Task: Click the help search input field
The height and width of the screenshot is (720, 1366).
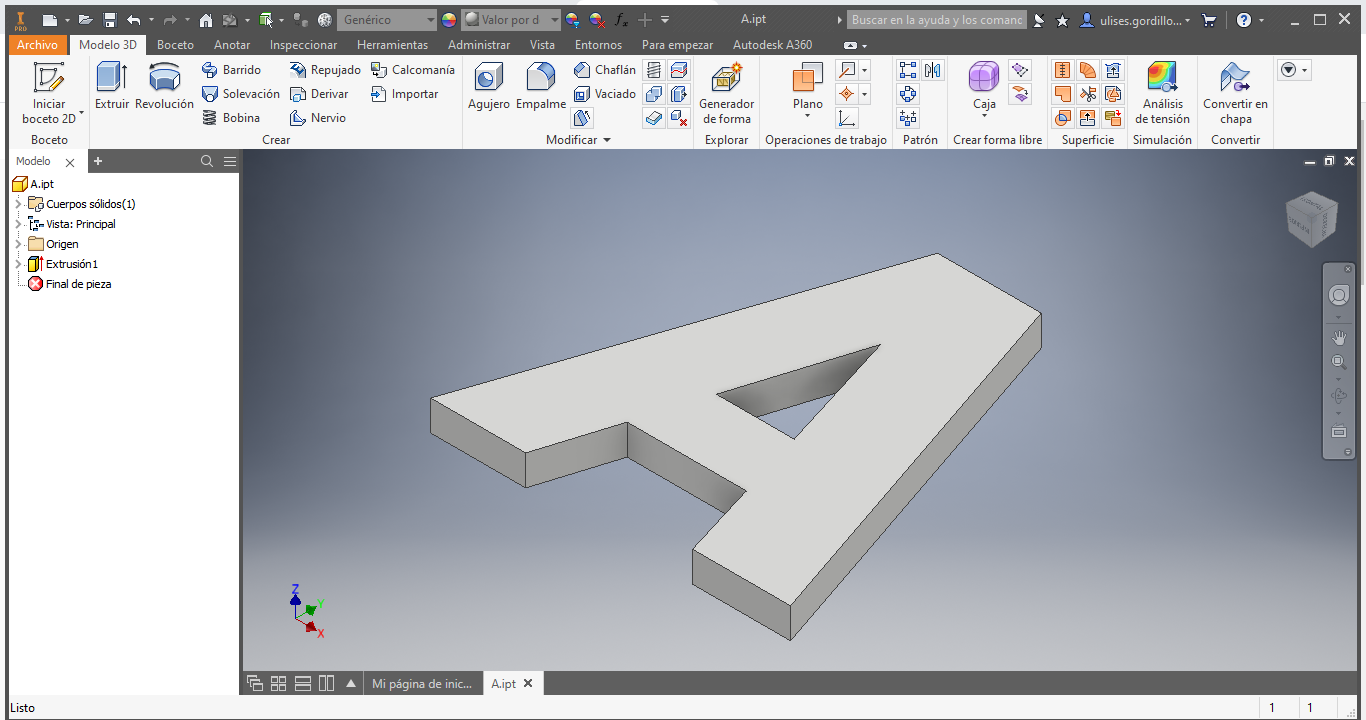Action: tap(936, 20)
